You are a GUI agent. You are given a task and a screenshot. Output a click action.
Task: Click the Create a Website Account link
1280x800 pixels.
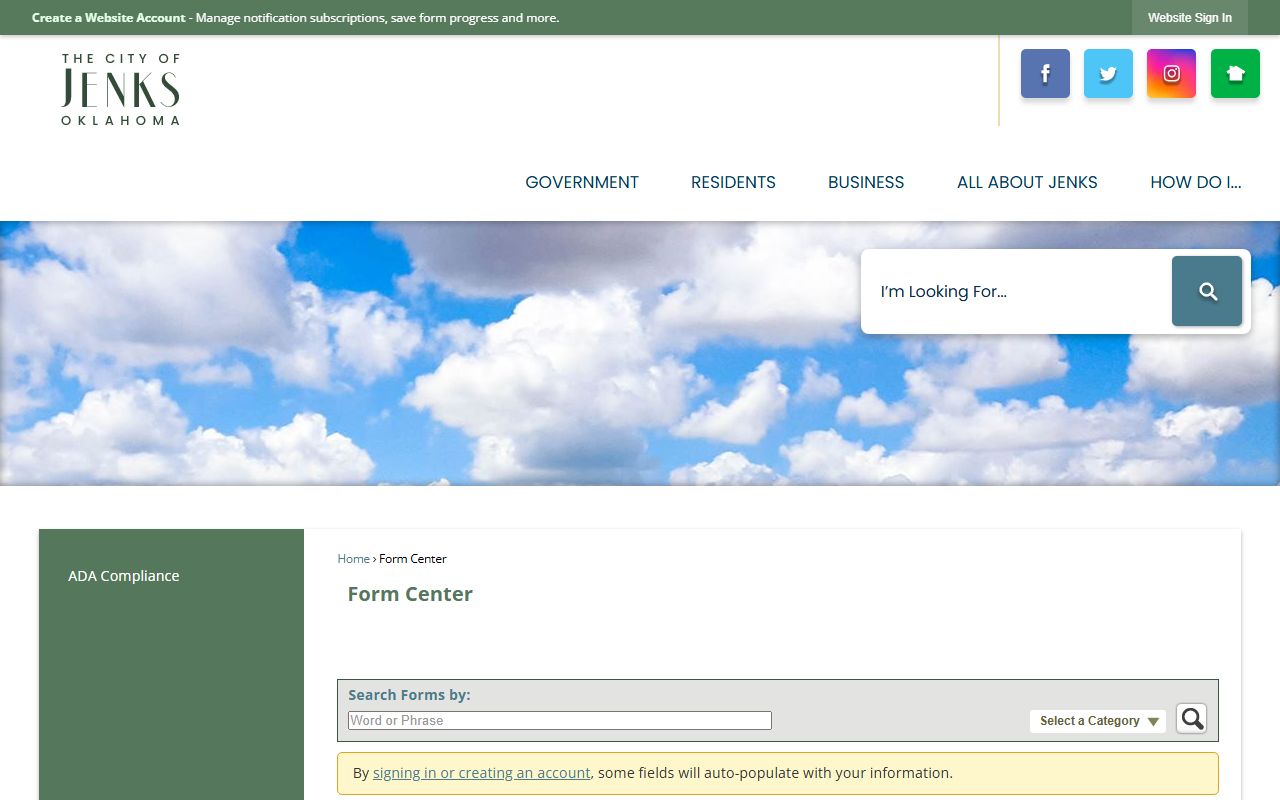click(109, 18)
